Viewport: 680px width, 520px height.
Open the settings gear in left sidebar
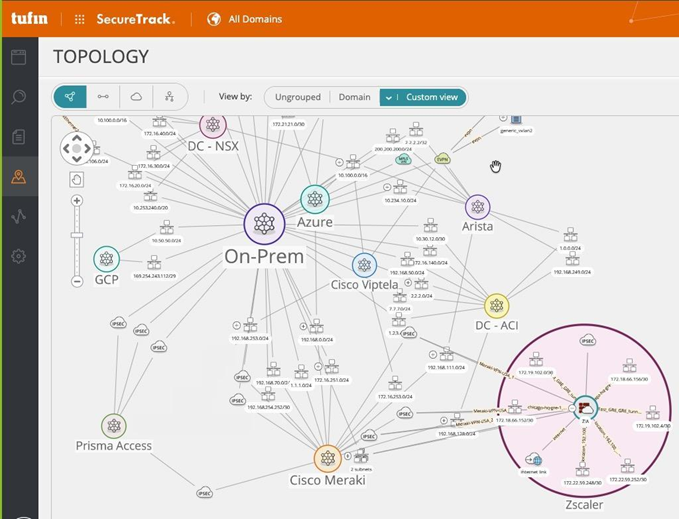coord(18,256)
